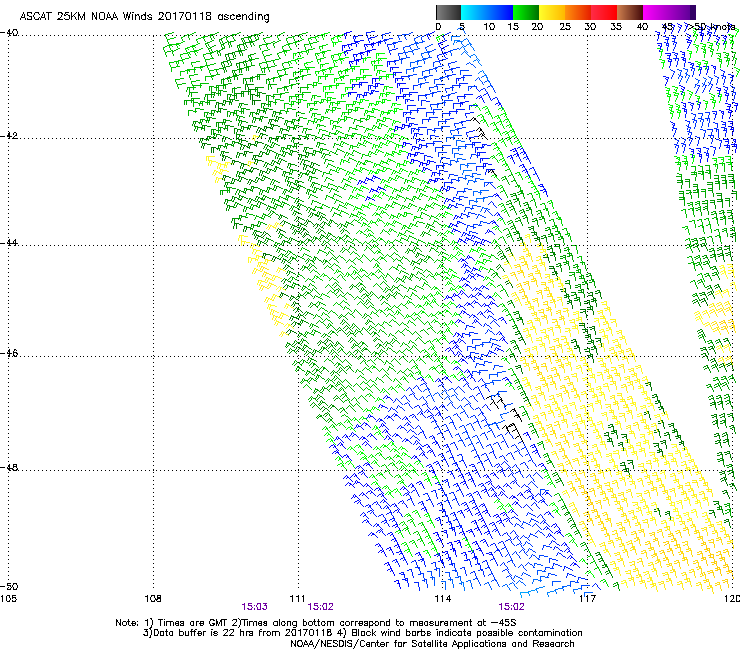This screenshot has width=740, height=650.
Task: Click the legend value 25
Action: pyautogui.click(x=565, y=27)
